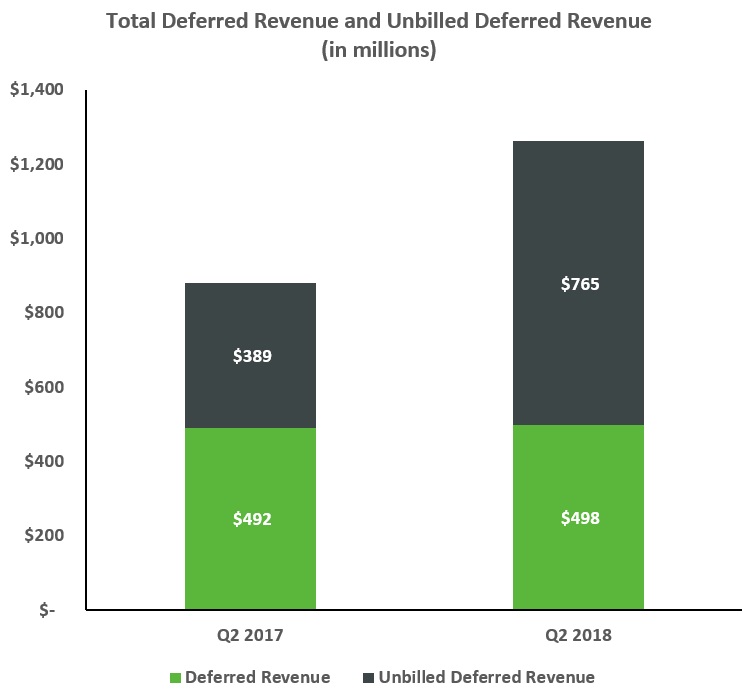Click the Q2 2017 category axis label
This screenshot has height=699, width=743.
[251, 634]
